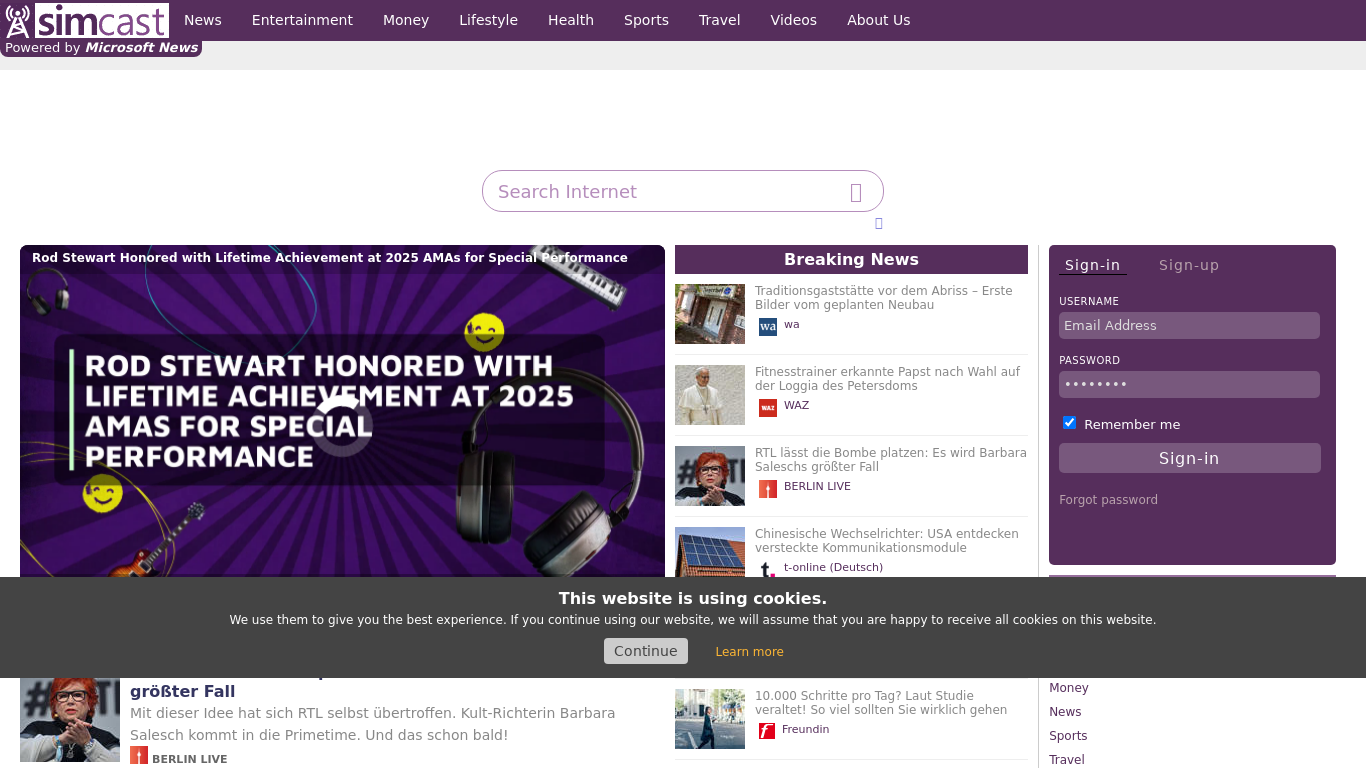Open the Lifestyle menu
The width and height of the screenshot is (1366, 768).
[488, 20]
